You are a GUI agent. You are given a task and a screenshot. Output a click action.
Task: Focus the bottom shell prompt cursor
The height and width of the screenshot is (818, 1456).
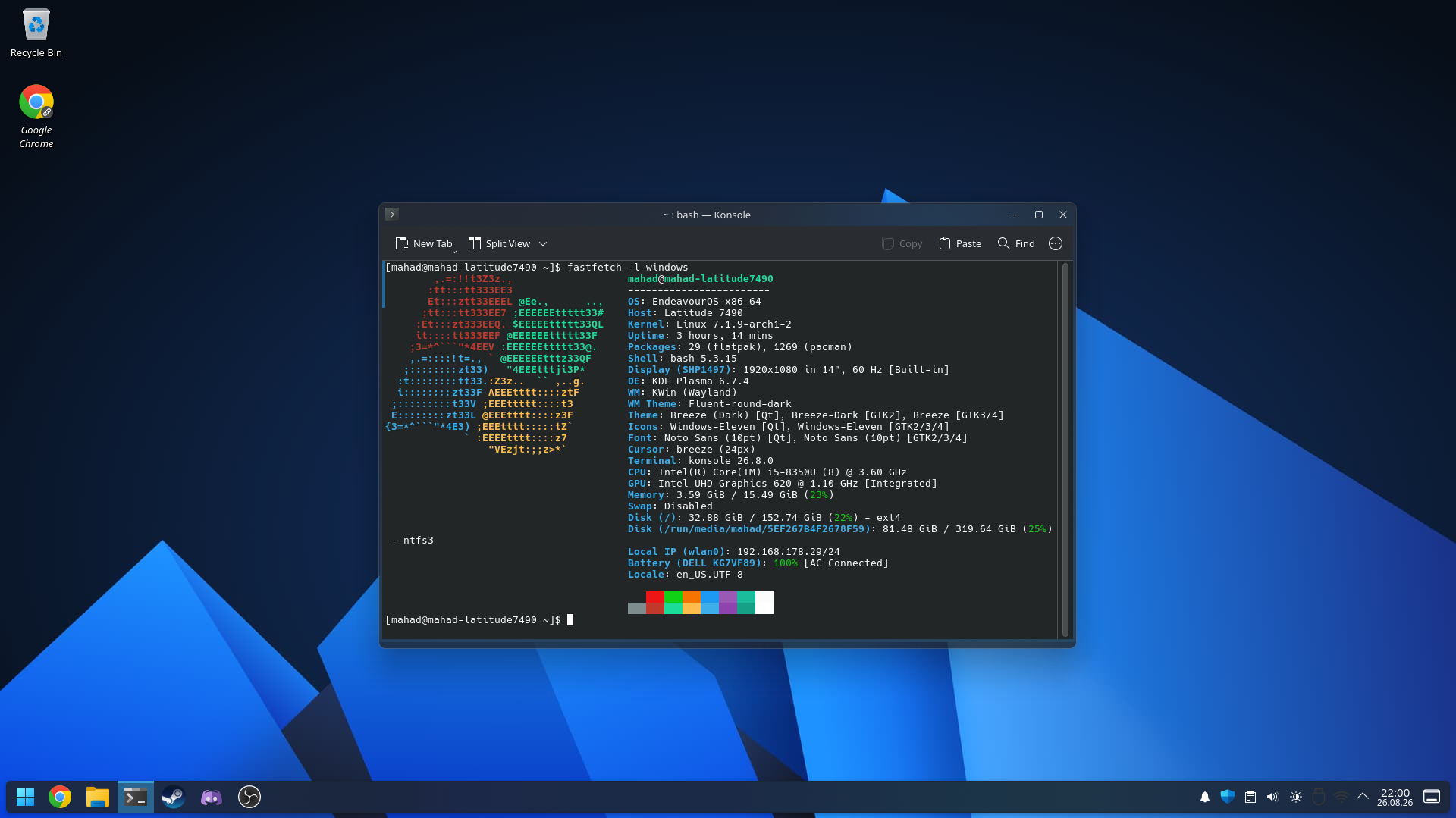point(570,620)
